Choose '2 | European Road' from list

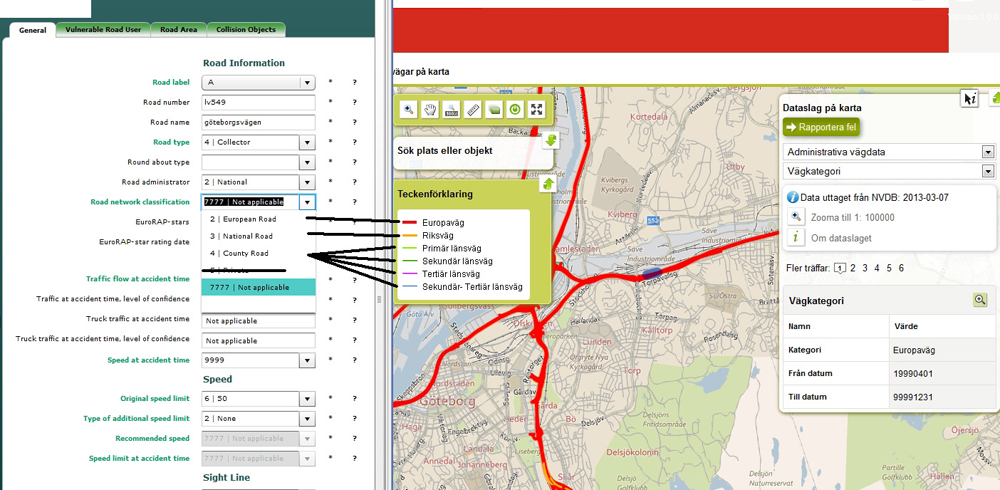point(243,219)
